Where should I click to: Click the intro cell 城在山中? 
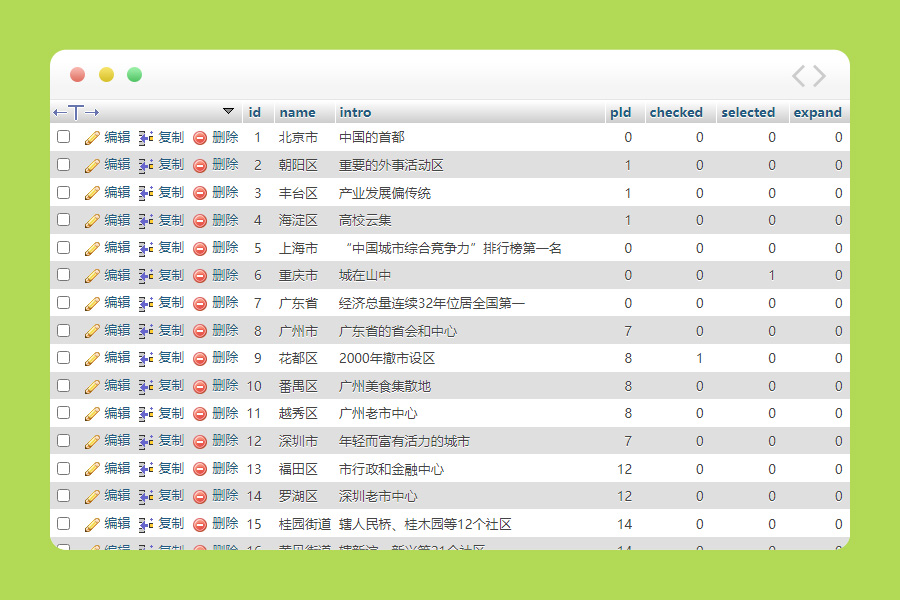click(364, 276)
